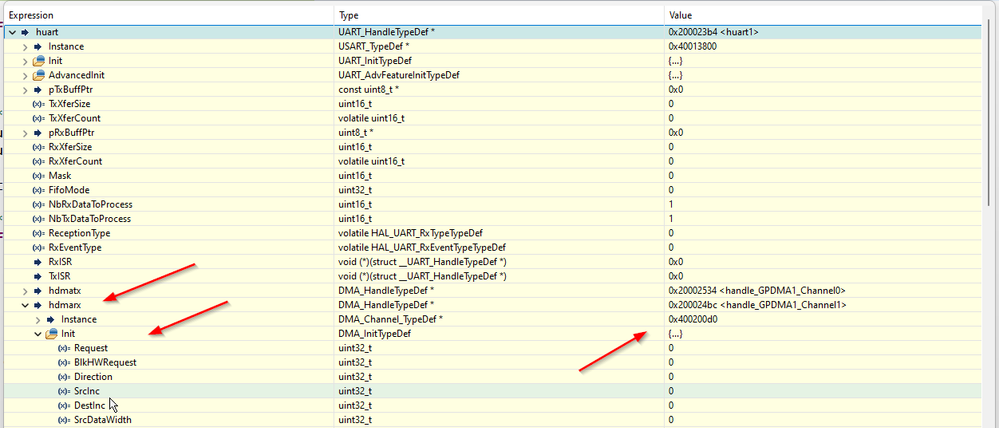Click the Init struct icon under huart

click(x=38, y=61)
